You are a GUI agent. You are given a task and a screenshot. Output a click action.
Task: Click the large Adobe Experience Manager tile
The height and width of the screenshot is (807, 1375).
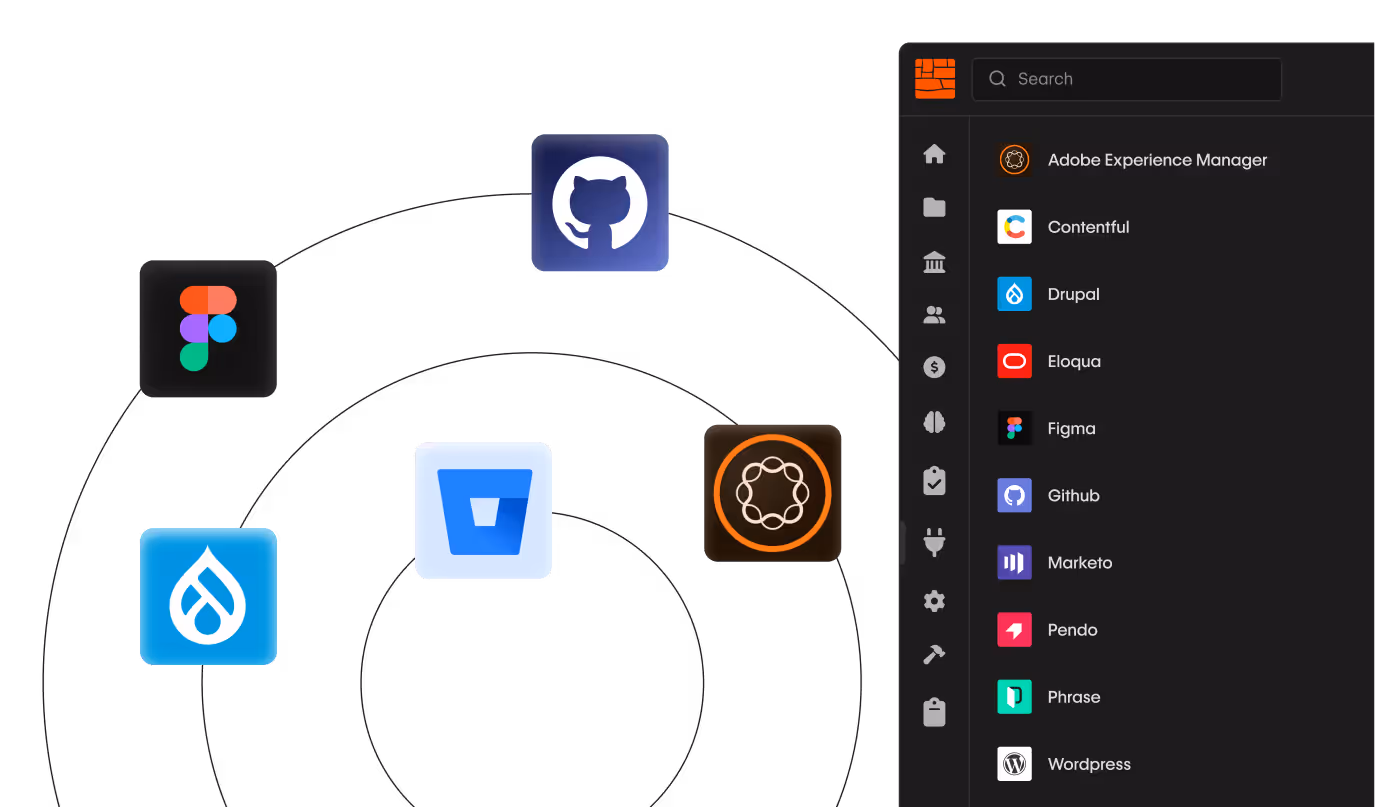tap(773, 493)
